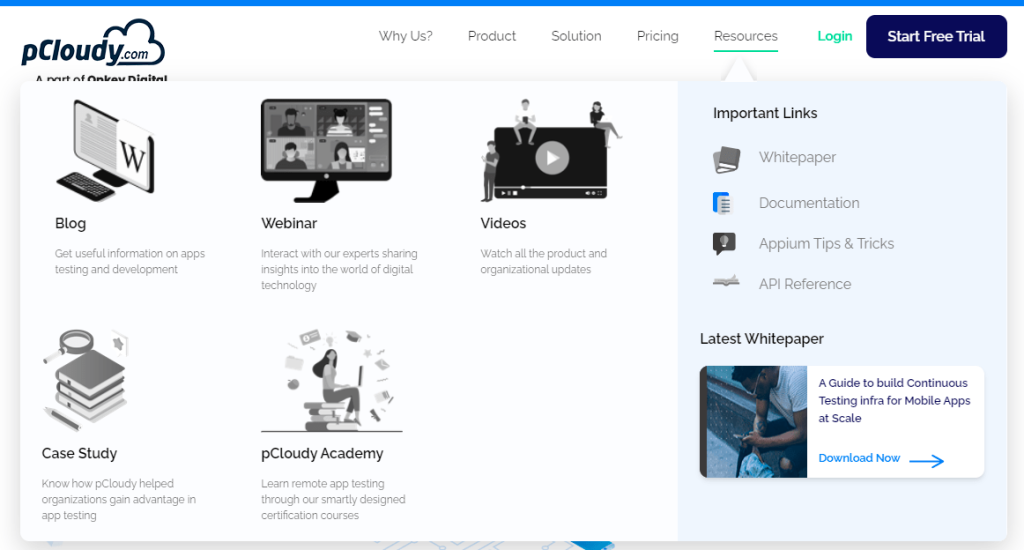Open the Case Study heading link
This screenshot has width=1024, height=550.
[79, 453]
